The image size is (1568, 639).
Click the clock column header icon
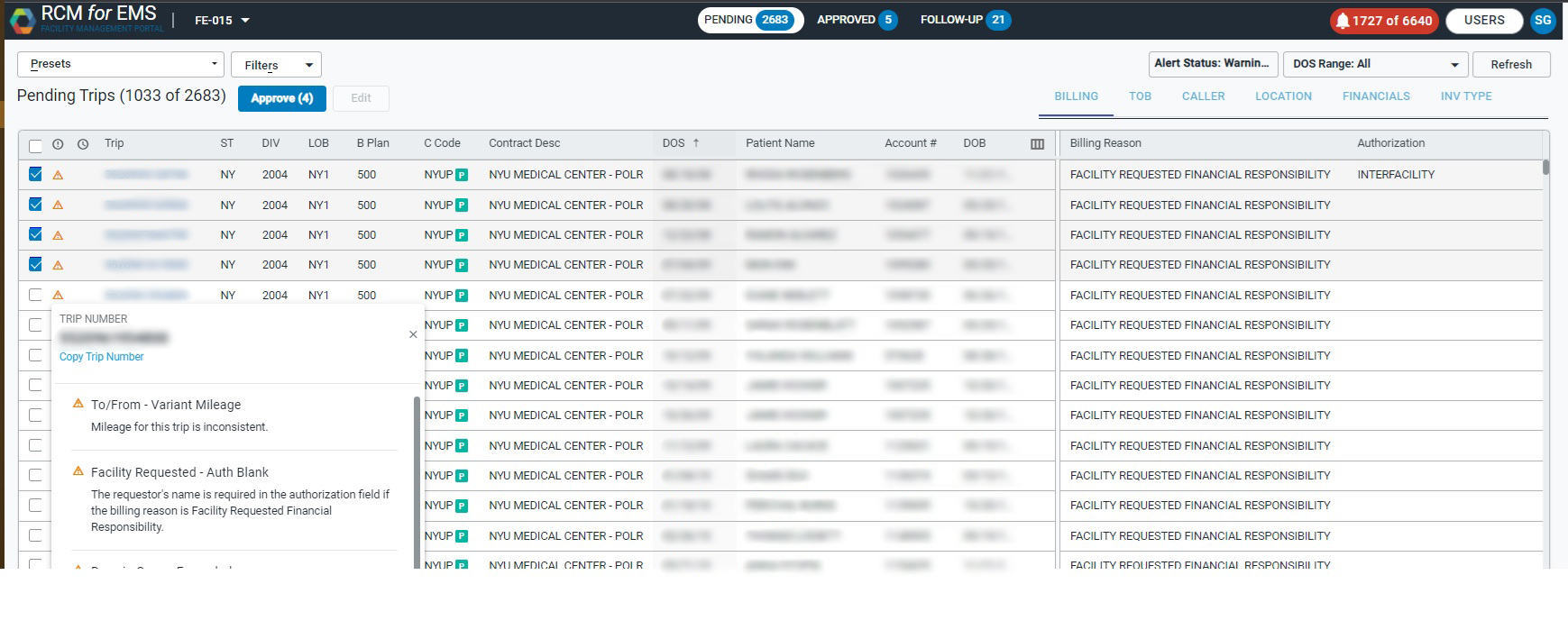tap(83, 144)
